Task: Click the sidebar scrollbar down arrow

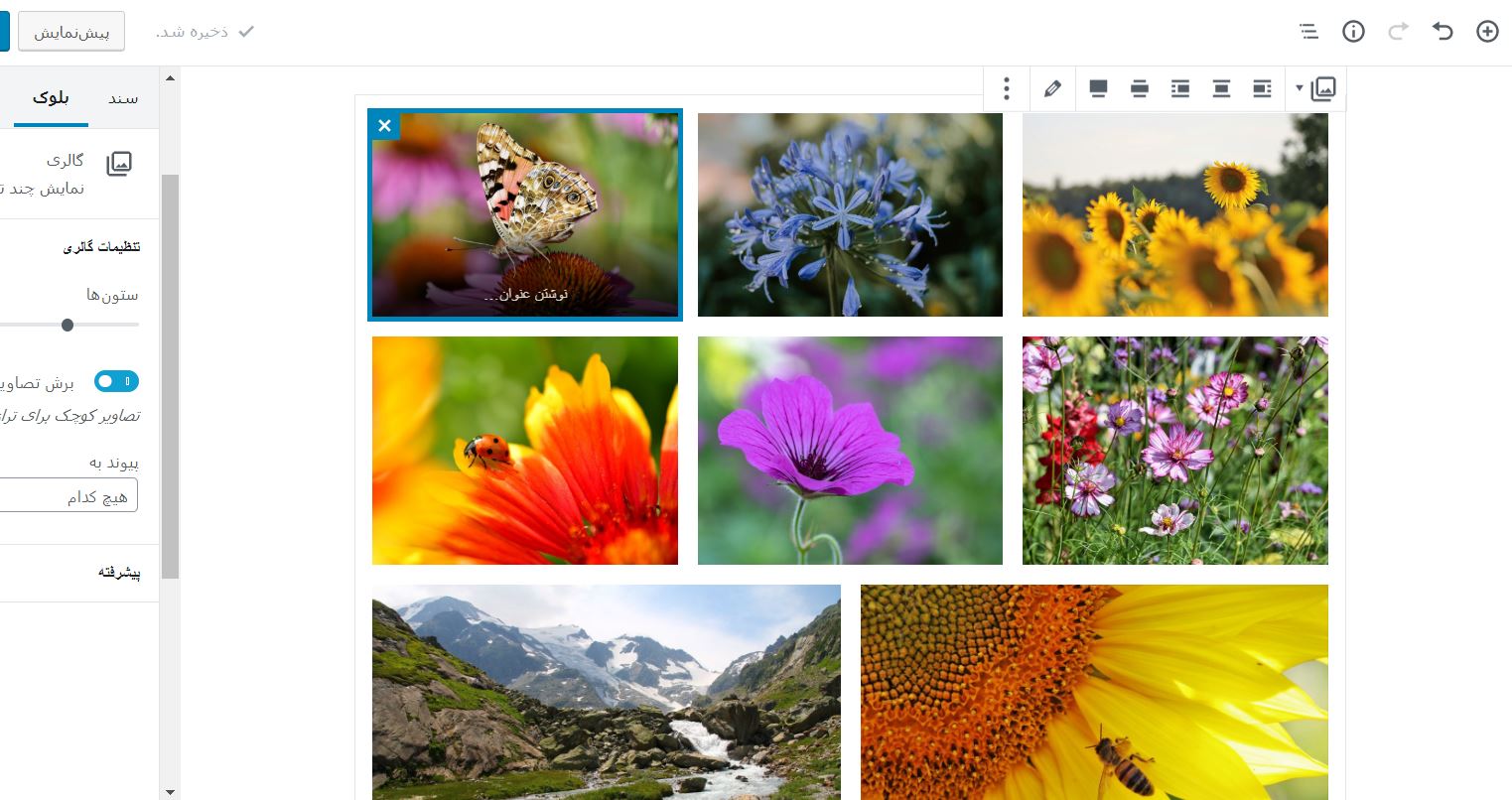Action: pos(170,791)
